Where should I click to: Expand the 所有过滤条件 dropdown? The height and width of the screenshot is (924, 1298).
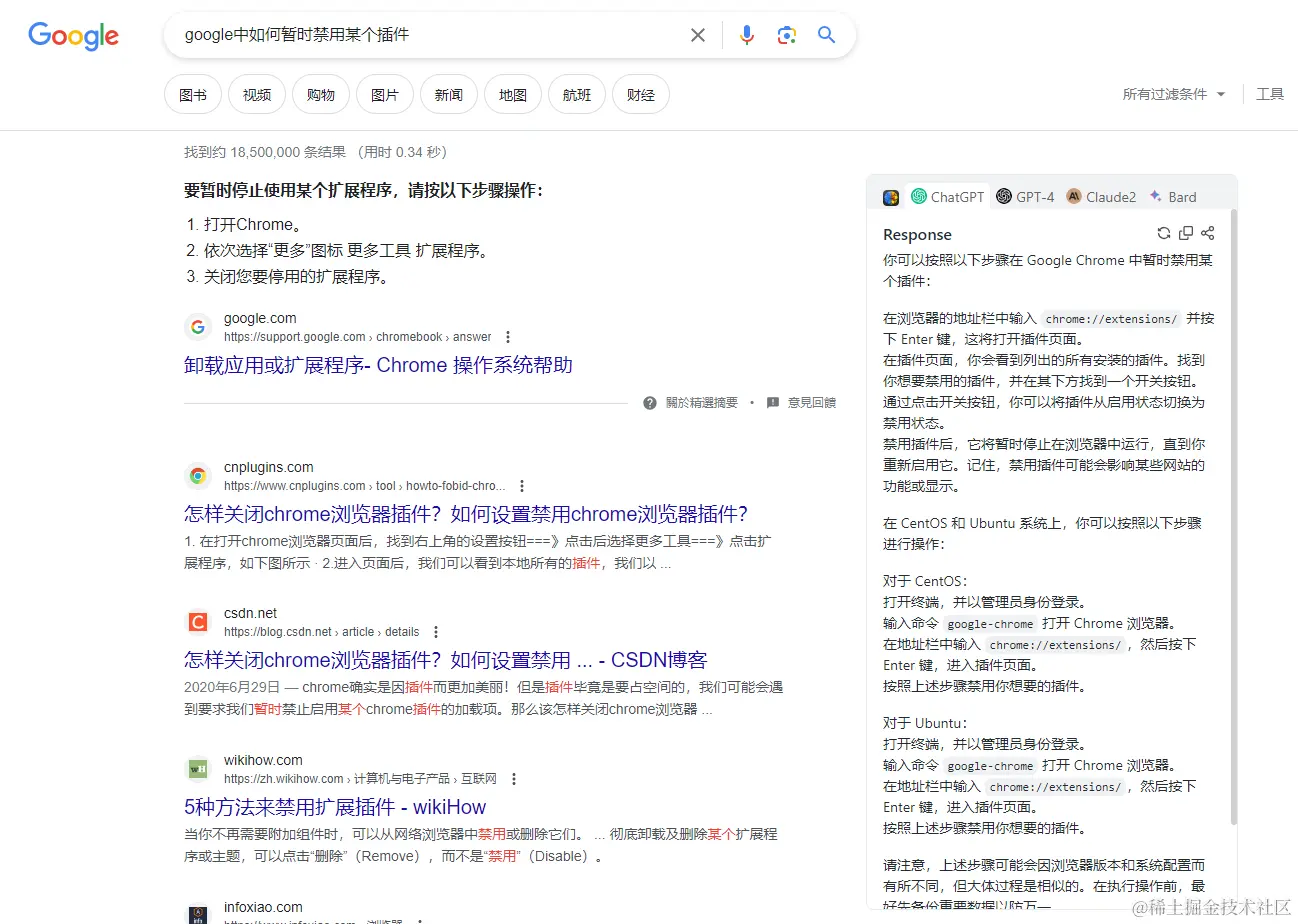1174,94
